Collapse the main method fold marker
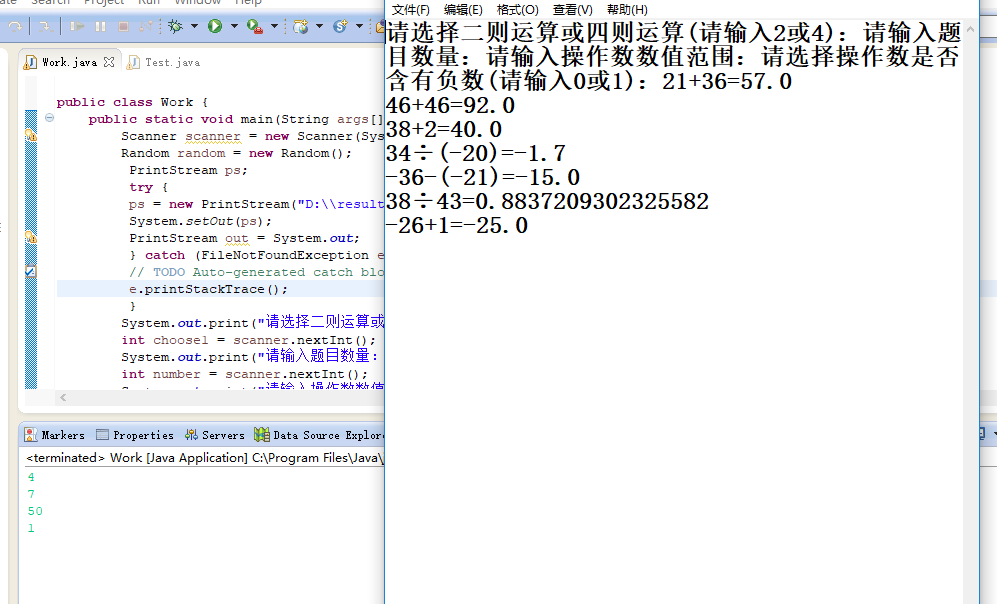Screen dimensions: 997x604 49,118
